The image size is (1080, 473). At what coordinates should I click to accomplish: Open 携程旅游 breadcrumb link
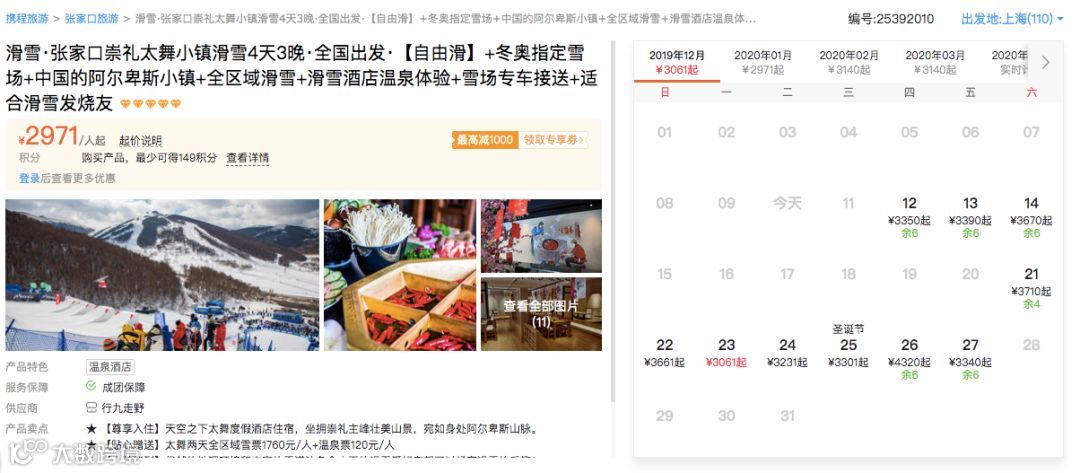[28, 19]
